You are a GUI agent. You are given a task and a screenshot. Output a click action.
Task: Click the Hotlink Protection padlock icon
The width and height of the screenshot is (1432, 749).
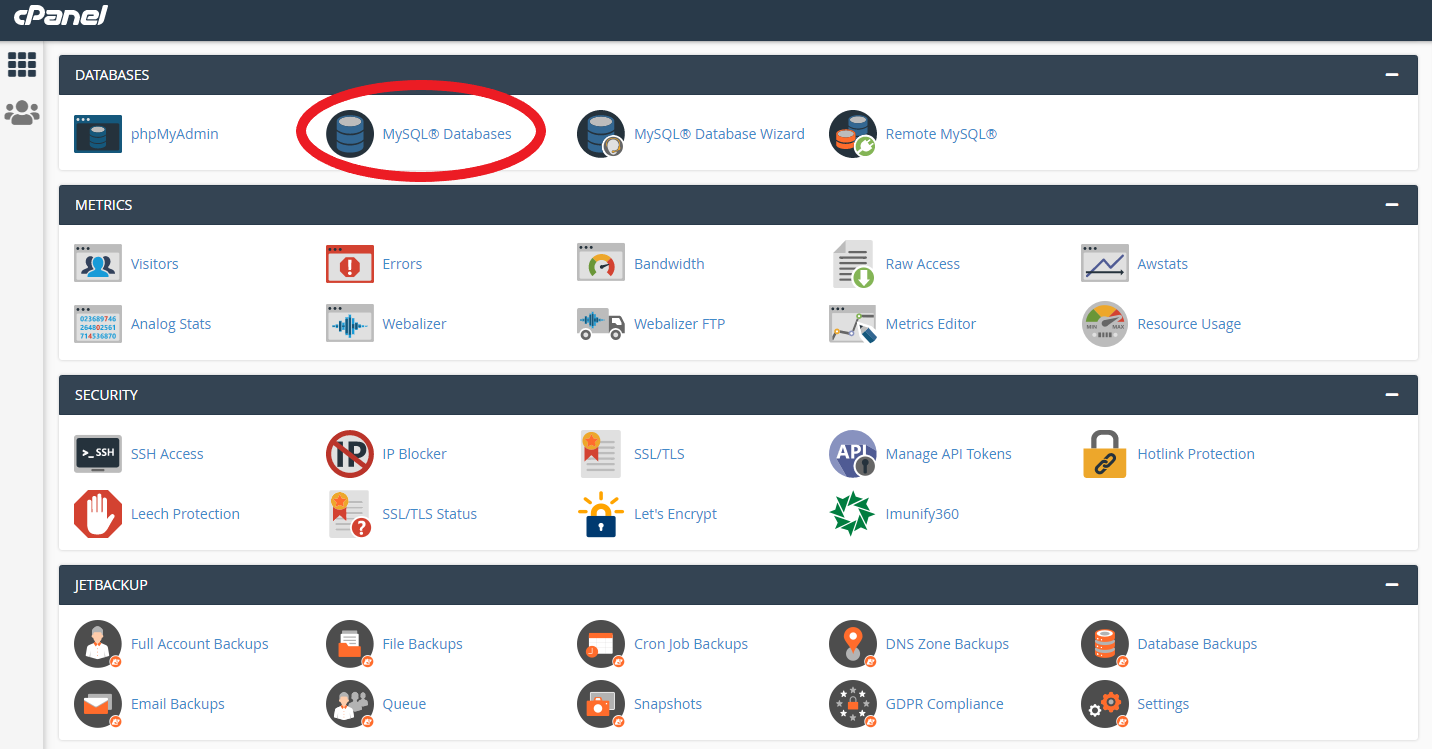coord(1104,454)
